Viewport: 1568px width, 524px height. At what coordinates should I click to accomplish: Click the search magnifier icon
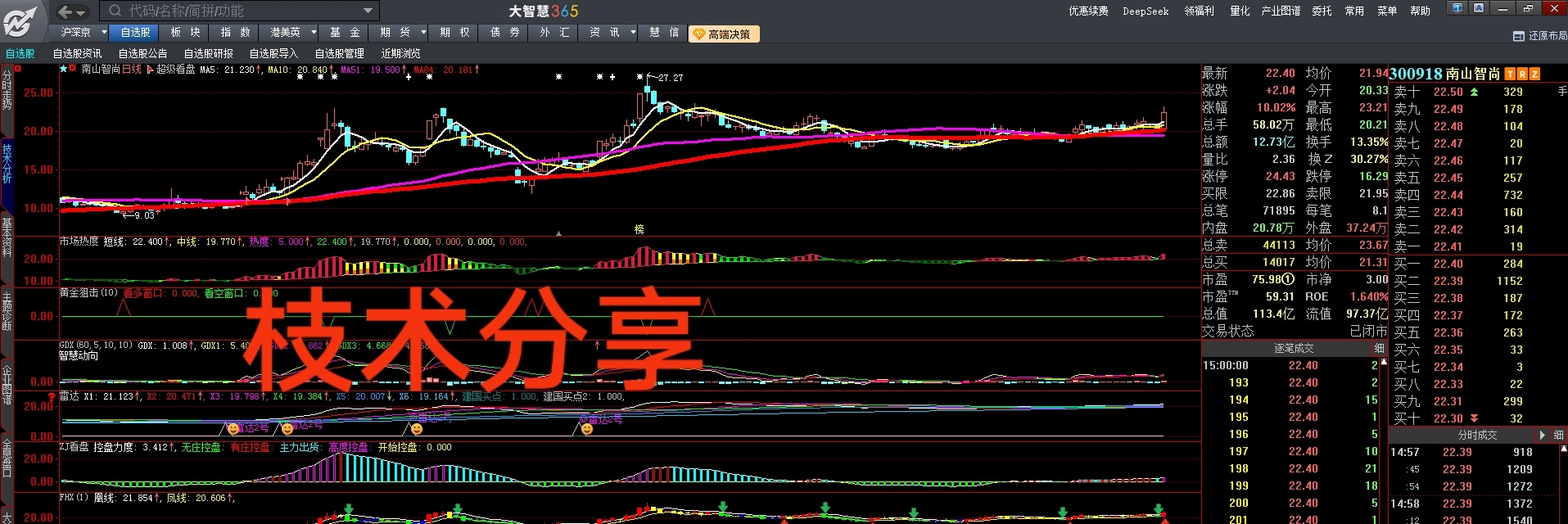click(115, 11)
